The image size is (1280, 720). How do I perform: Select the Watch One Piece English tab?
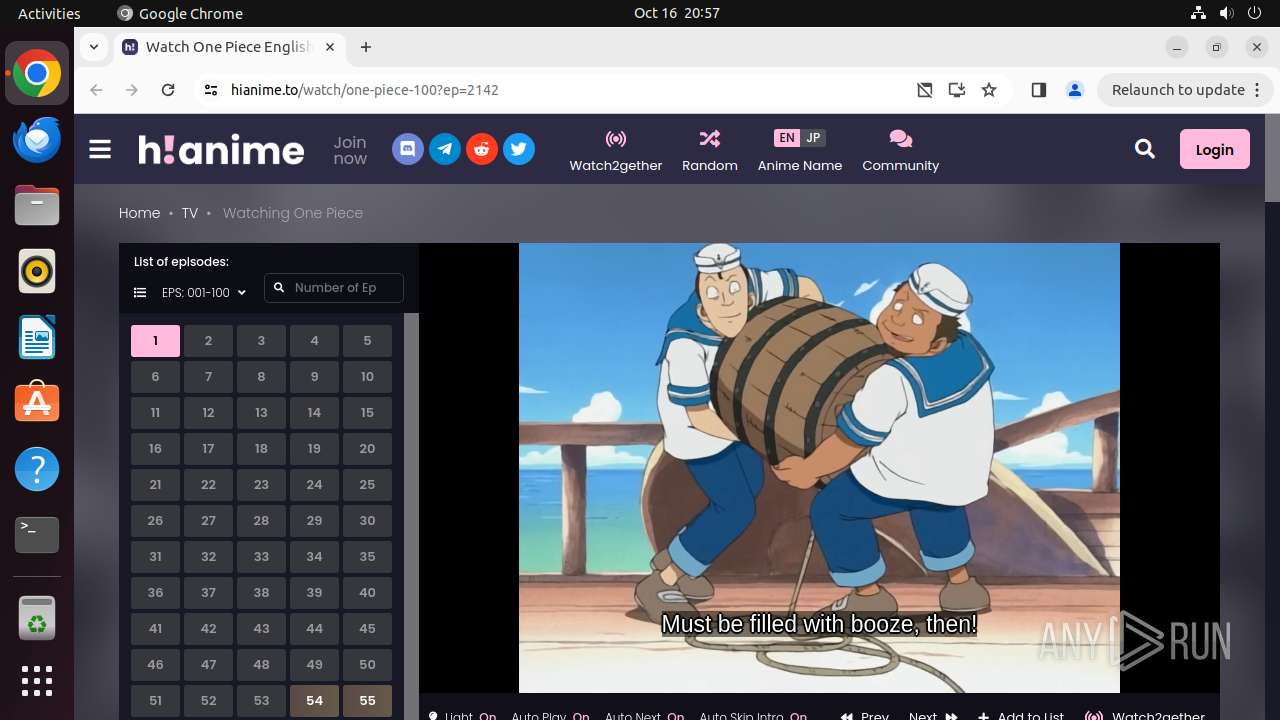click(228, 47)
